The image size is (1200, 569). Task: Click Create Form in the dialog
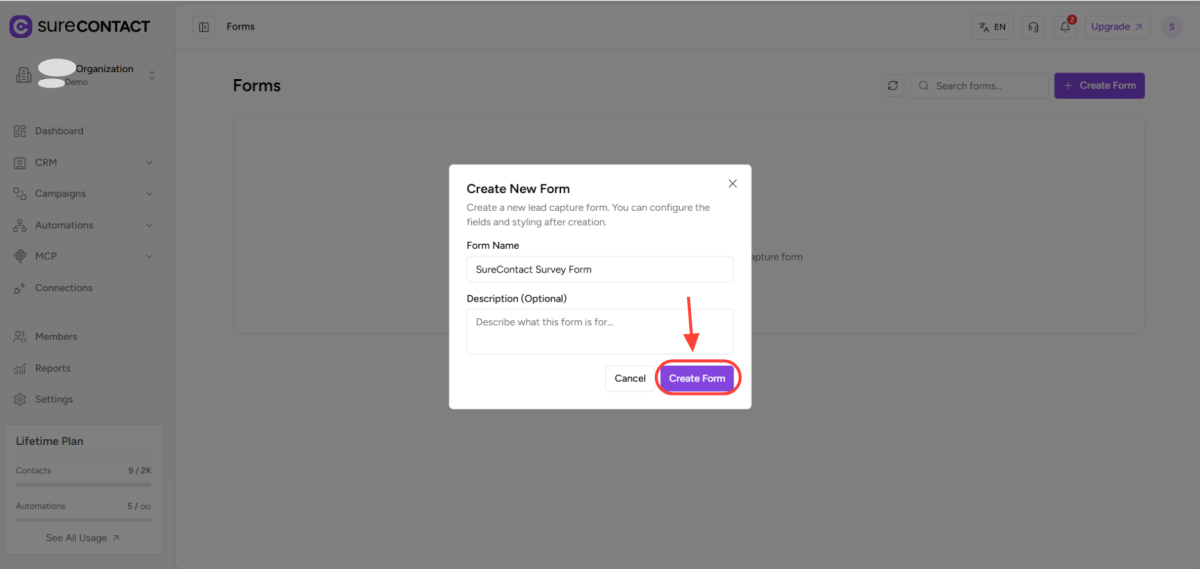tap(697, 378)
